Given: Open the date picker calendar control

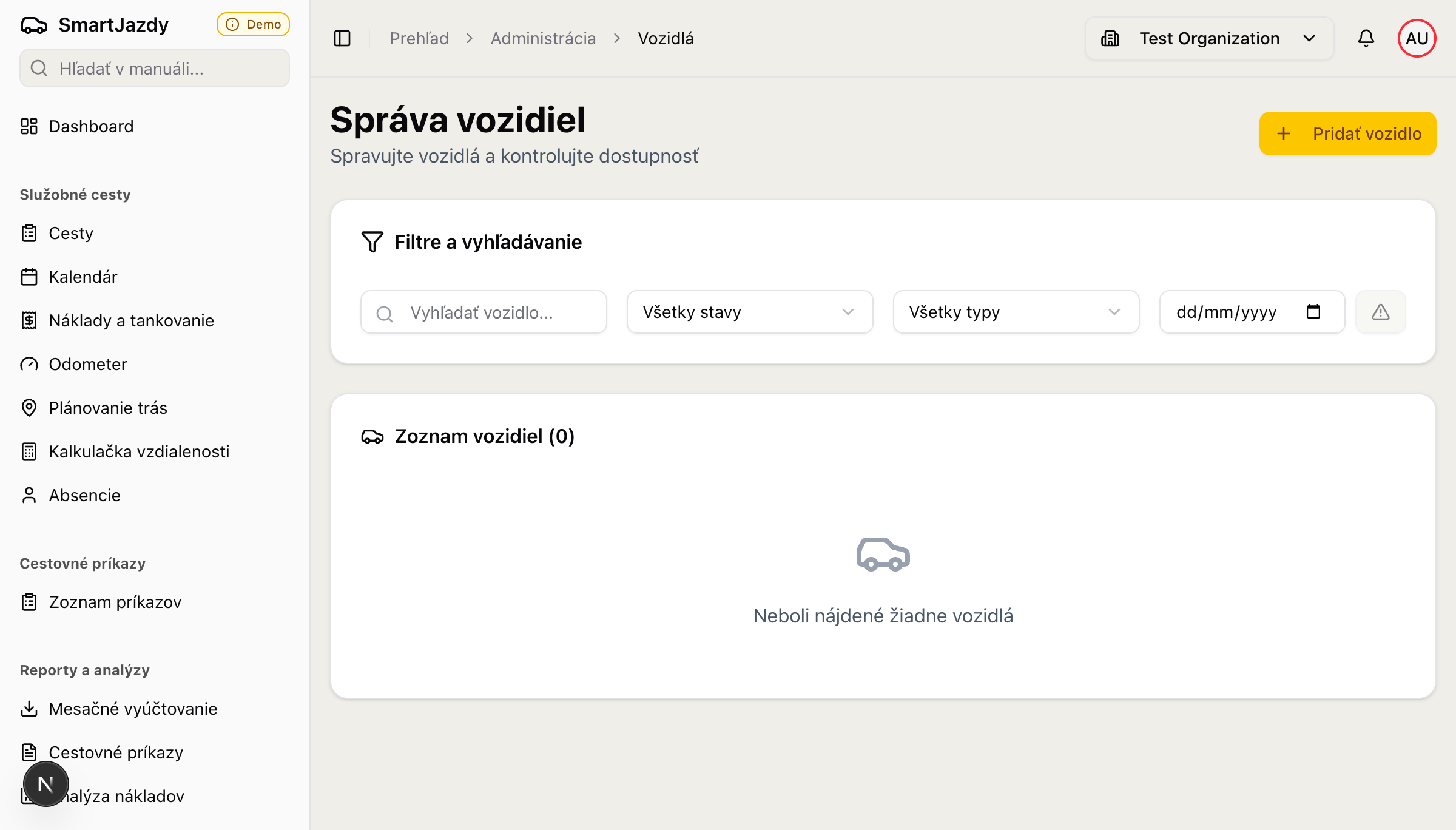Looking at the screenshot, I should [x=1313, y=312].
